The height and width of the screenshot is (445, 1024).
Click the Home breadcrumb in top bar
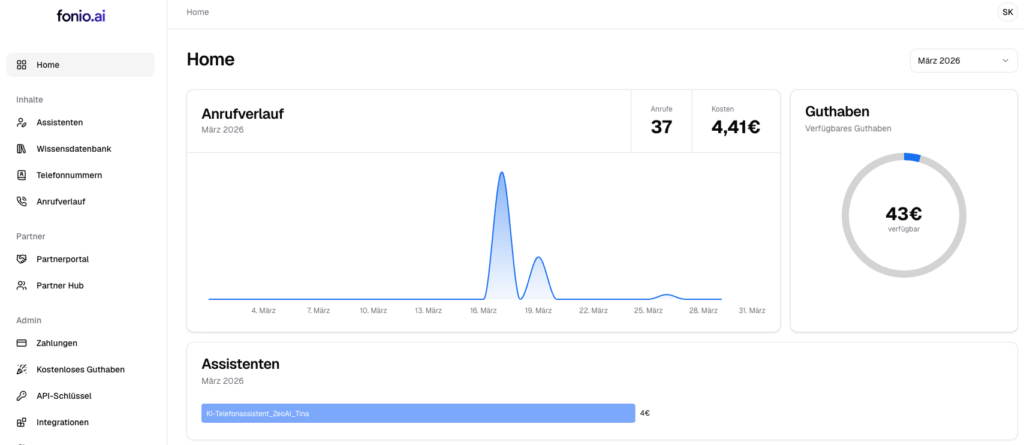[198, 12]
